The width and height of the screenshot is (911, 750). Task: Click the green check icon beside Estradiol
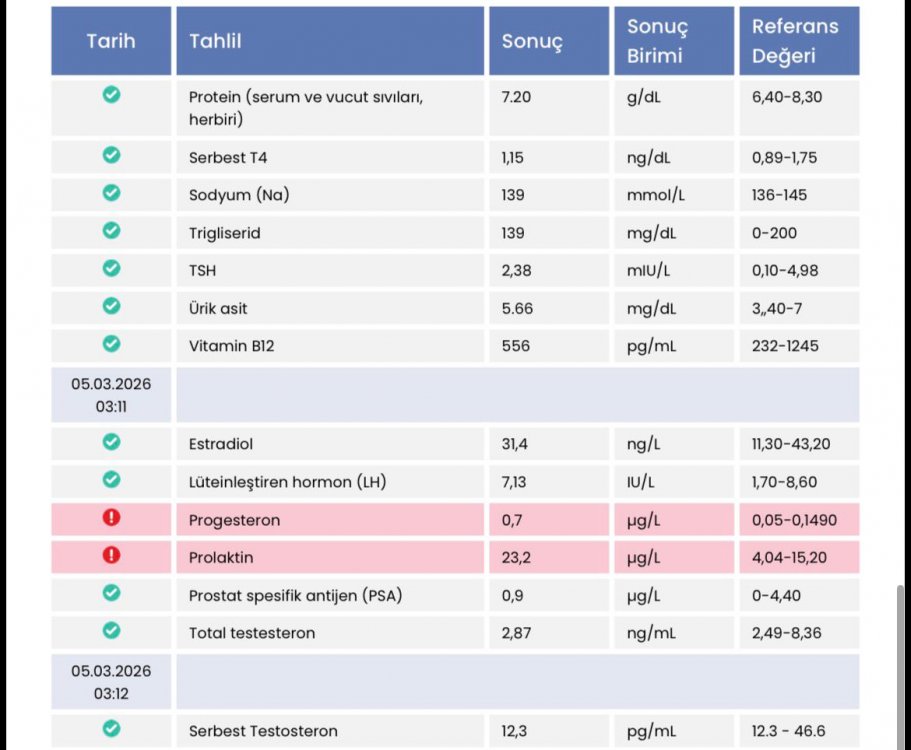tap(112, 442)
